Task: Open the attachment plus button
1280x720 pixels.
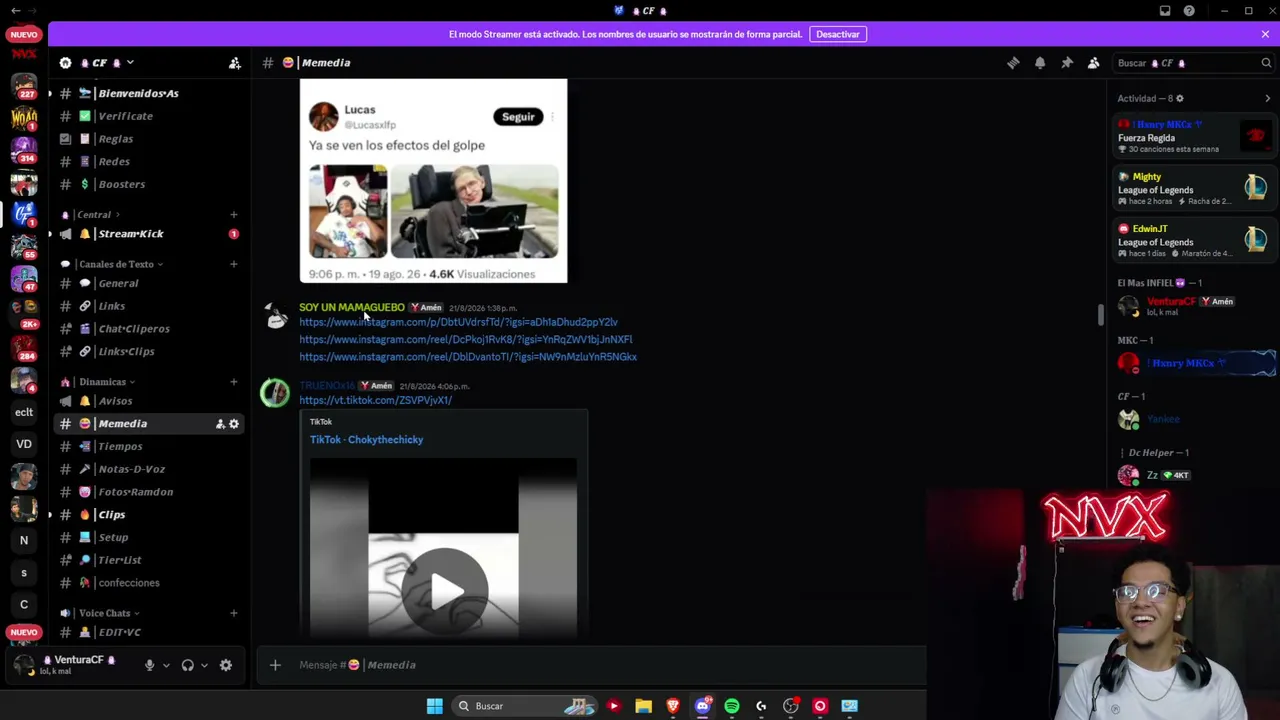Action: [275, 665]
